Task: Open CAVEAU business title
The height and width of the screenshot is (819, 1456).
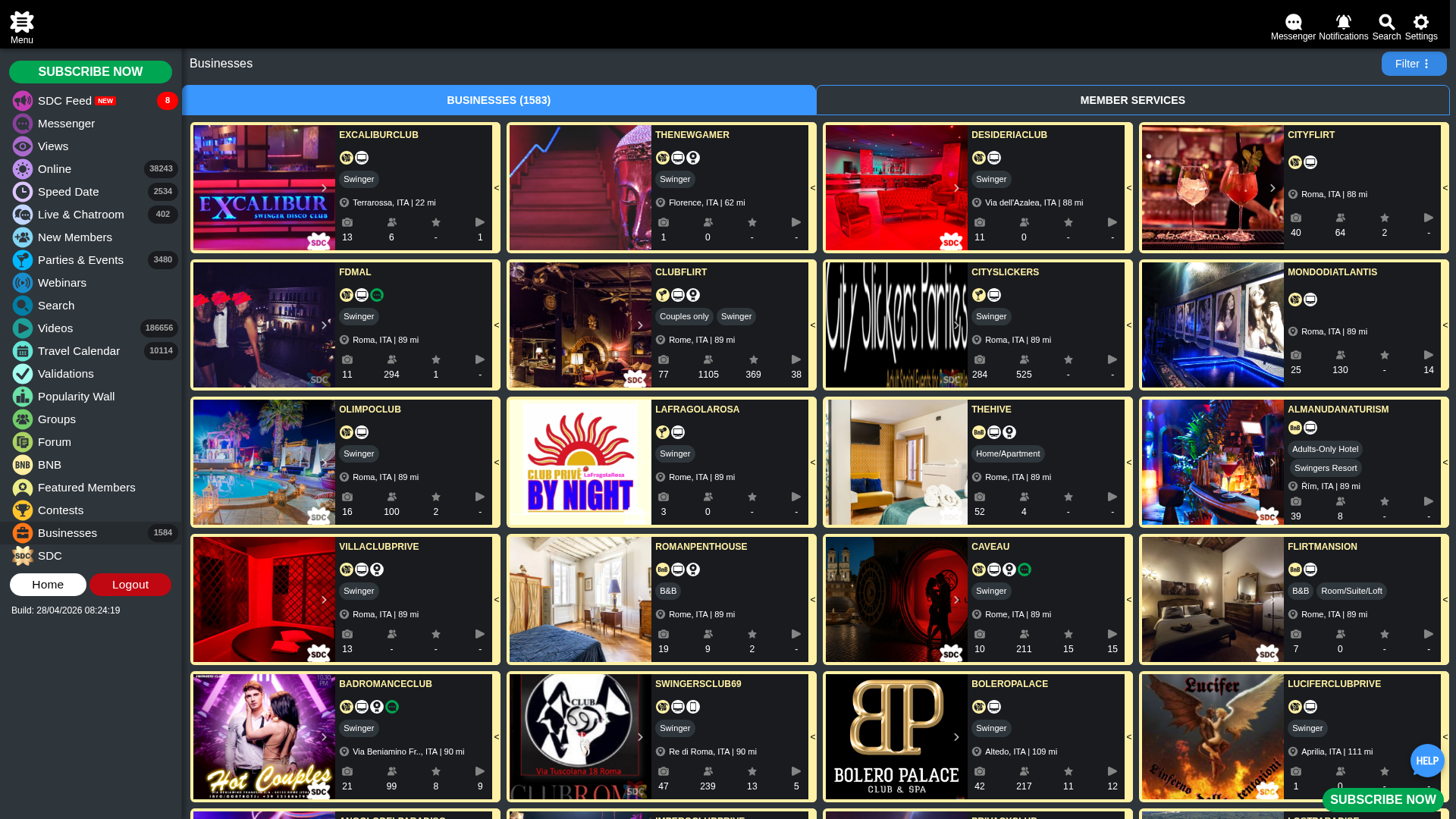Action: point(990,547)
